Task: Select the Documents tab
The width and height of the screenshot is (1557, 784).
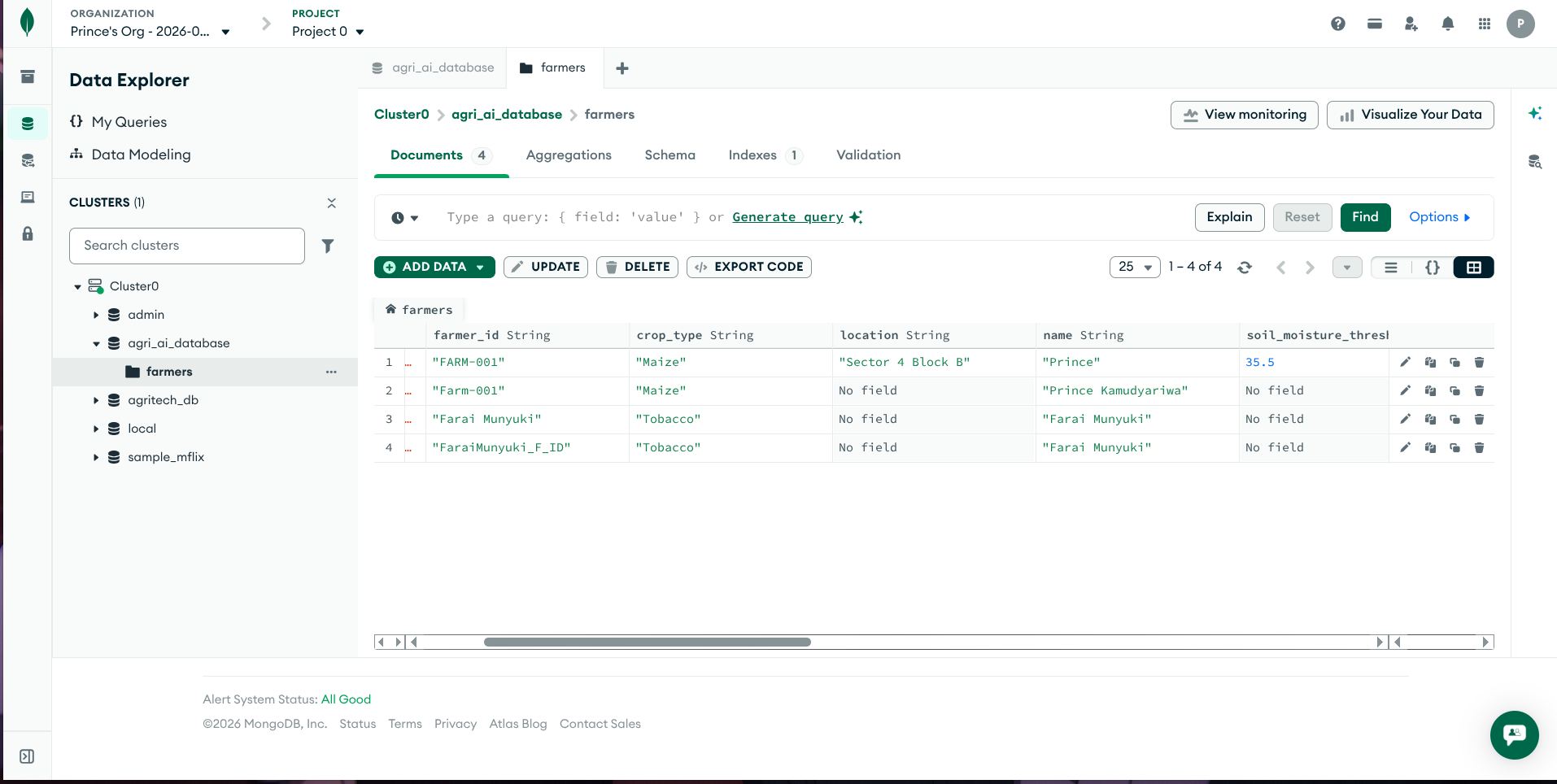Action: point(441,155)
